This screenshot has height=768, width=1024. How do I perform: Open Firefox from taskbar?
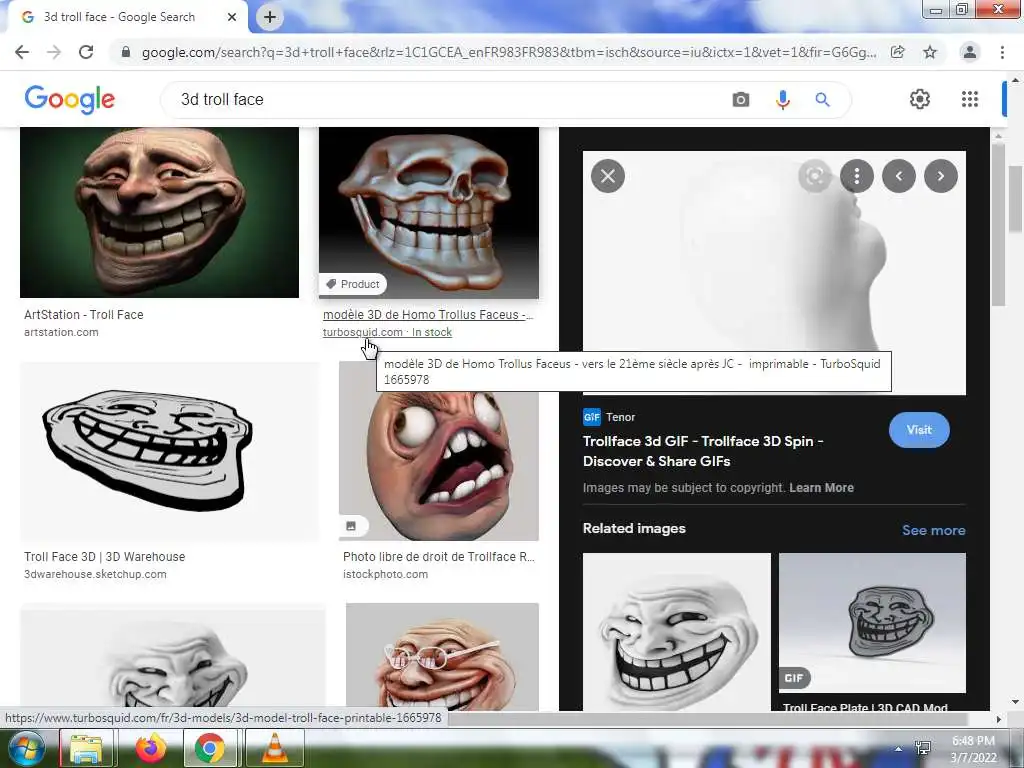(150, 748)
